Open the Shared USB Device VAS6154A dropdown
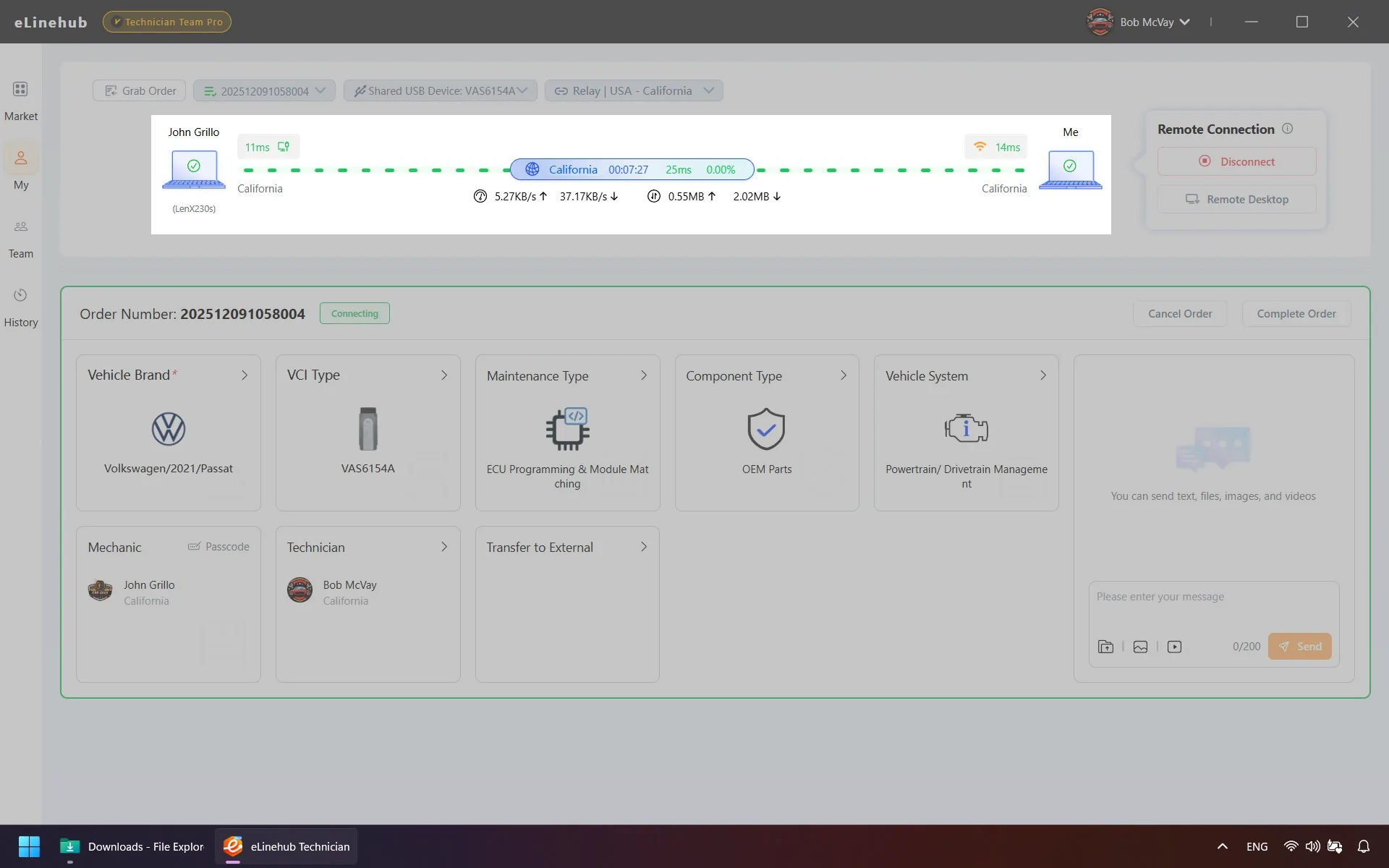This screenshot has width=1389, height=868. [440, 90]
